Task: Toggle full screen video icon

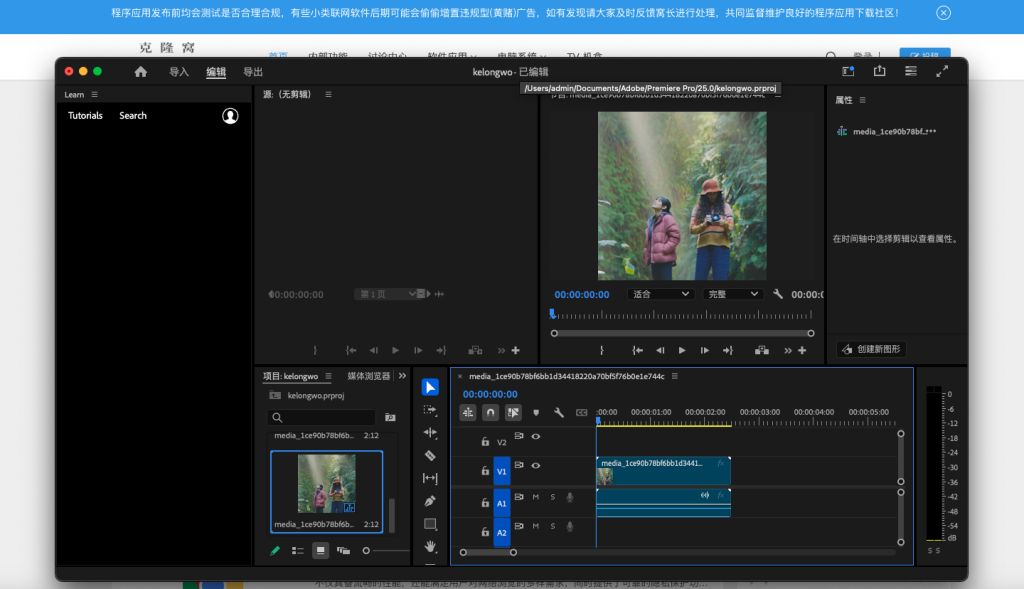Action: click(x=942, y=71)
